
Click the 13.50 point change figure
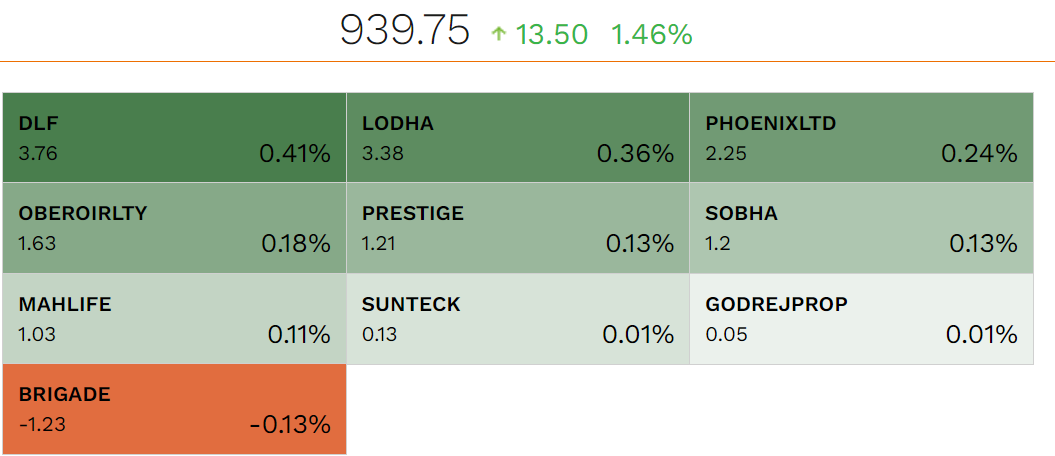pos(551,34)
